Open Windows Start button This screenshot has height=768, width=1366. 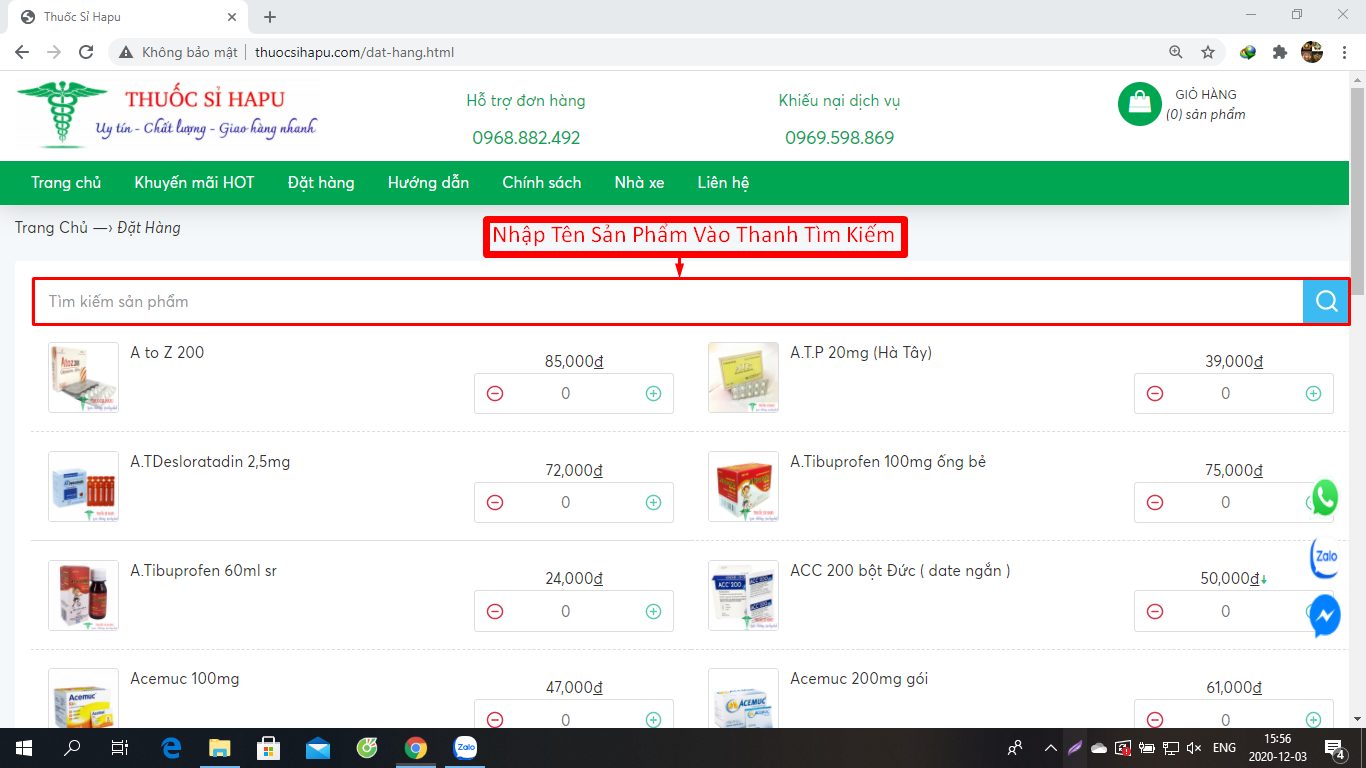click(23, 747)
